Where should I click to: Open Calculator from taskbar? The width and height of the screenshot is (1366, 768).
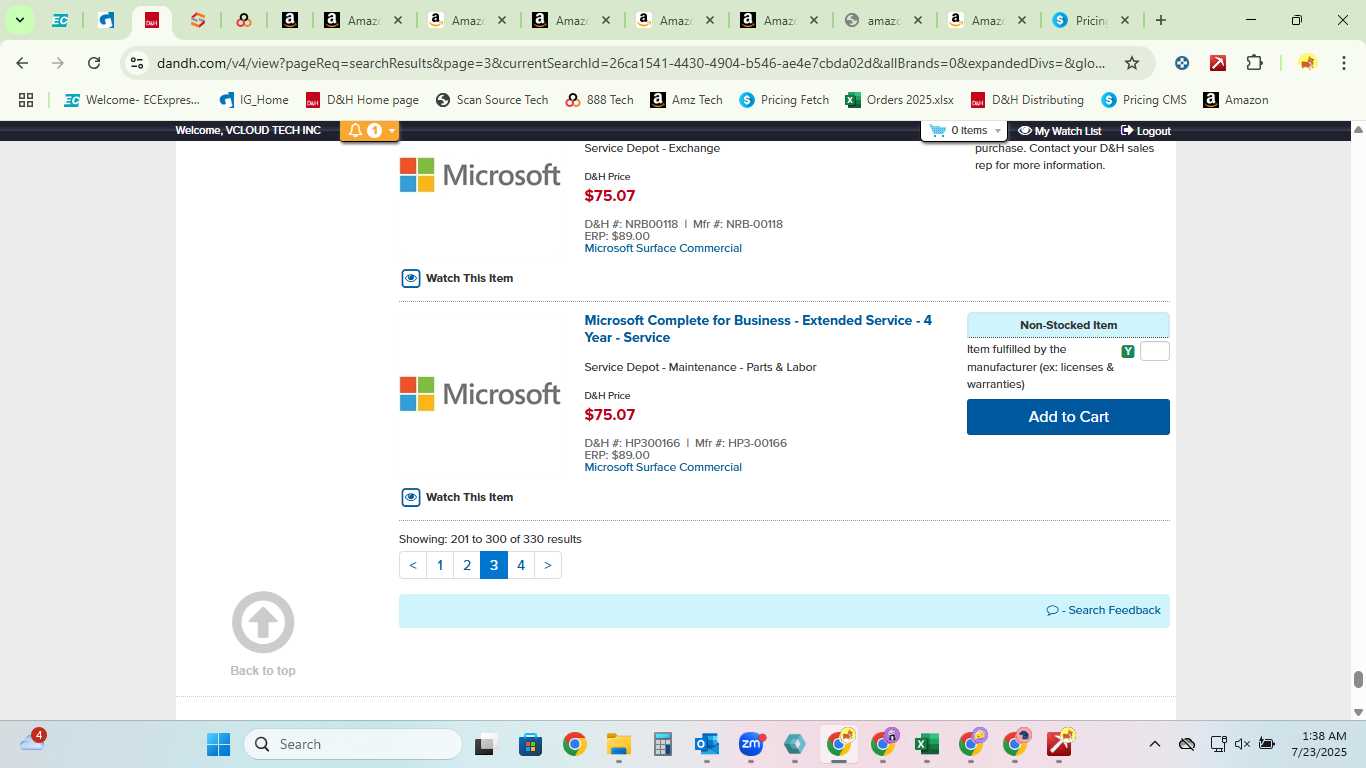[662, 744]
